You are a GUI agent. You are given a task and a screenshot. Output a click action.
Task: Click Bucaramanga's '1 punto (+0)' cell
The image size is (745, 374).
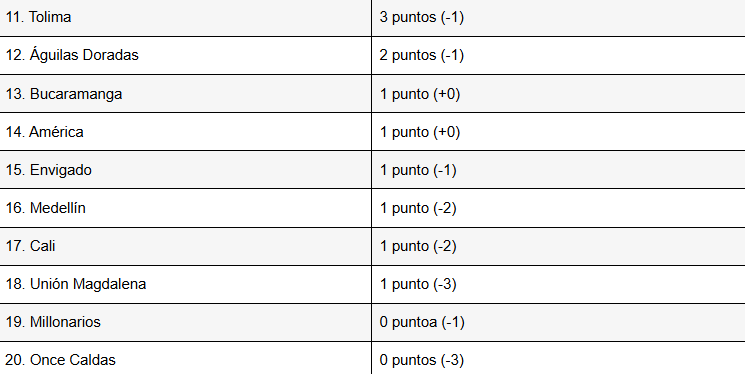pos(559,94)
